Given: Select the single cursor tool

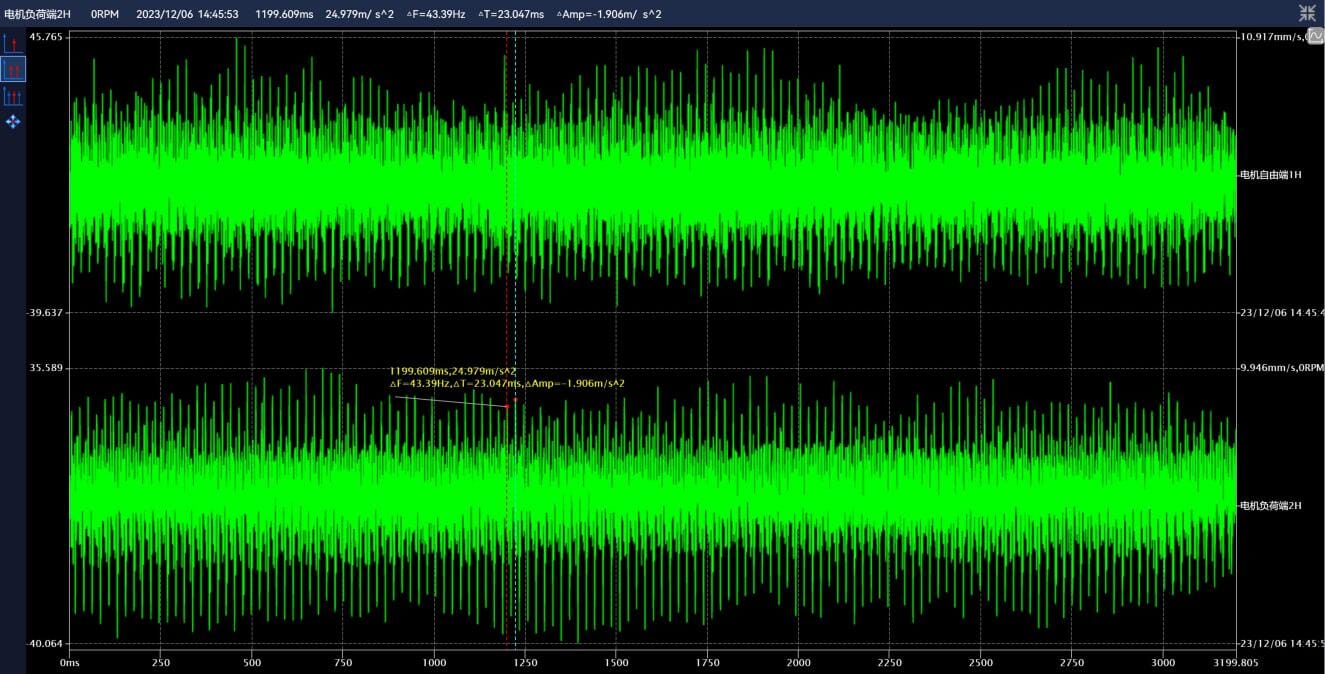Looking at the screenshot, I should pos(13,43).
